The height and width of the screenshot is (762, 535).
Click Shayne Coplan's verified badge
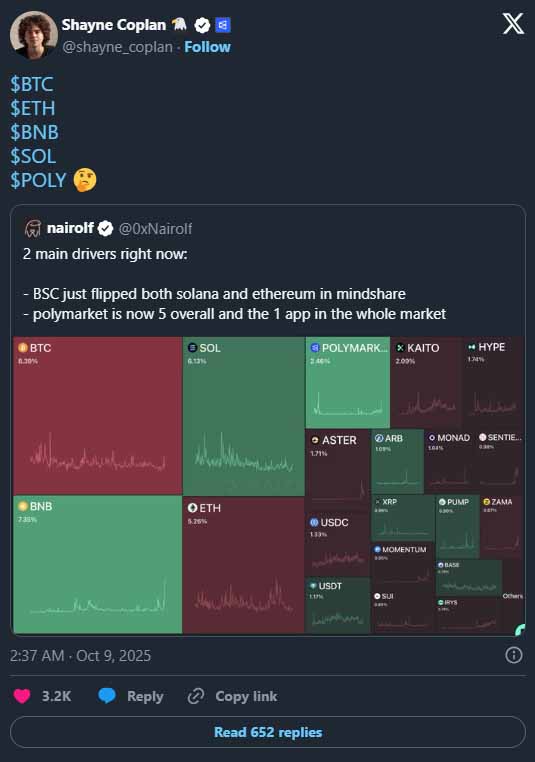point(202,25)
